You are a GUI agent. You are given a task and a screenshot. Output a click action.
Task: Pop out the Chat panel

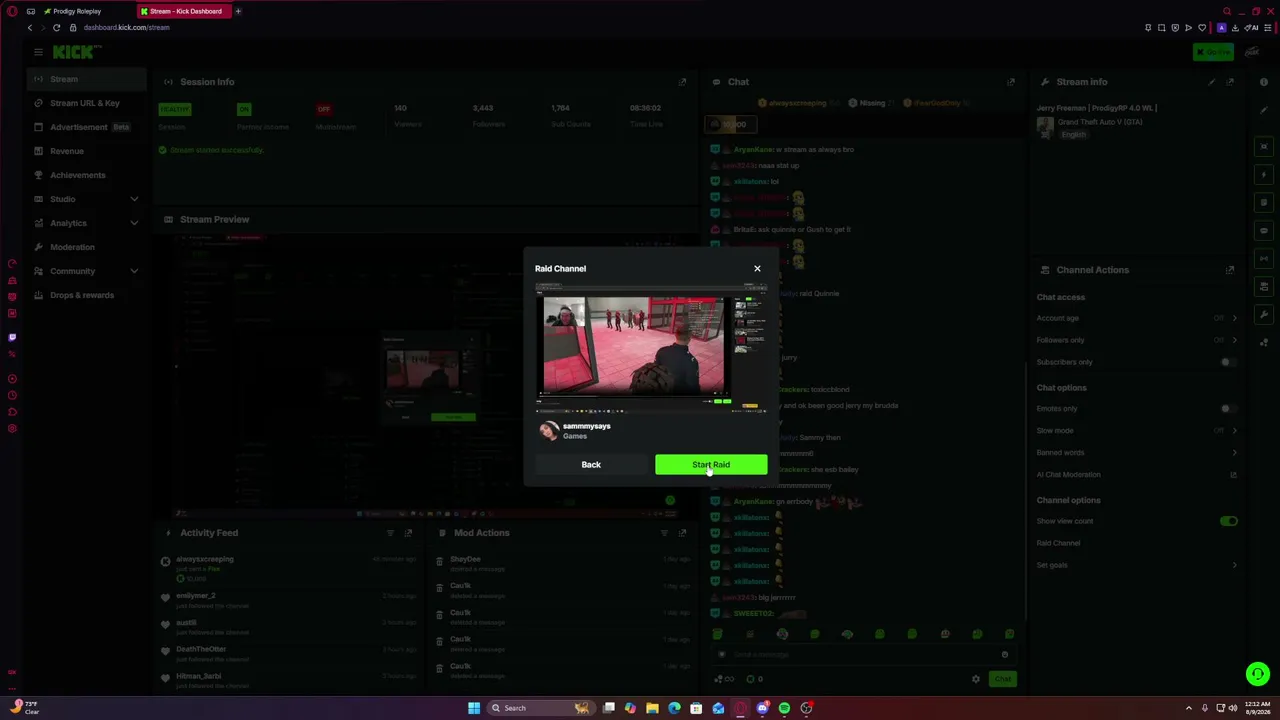[x=1011, y=82]
